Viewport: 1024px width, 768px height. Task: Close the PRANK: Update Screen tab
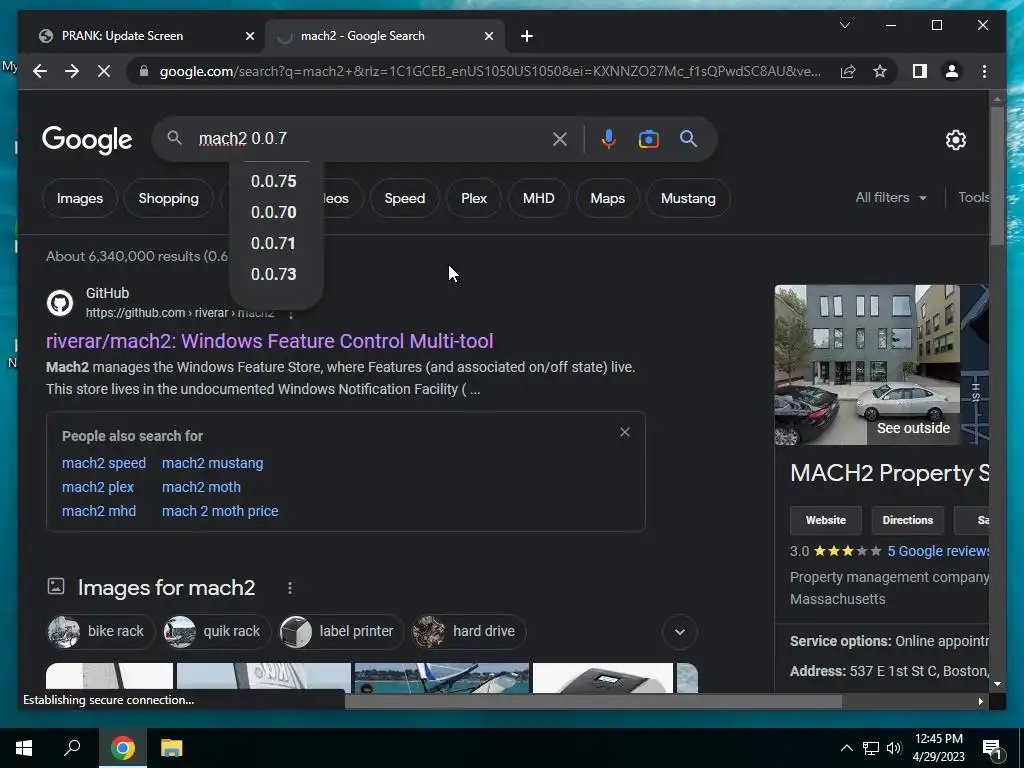coord(249,36)
